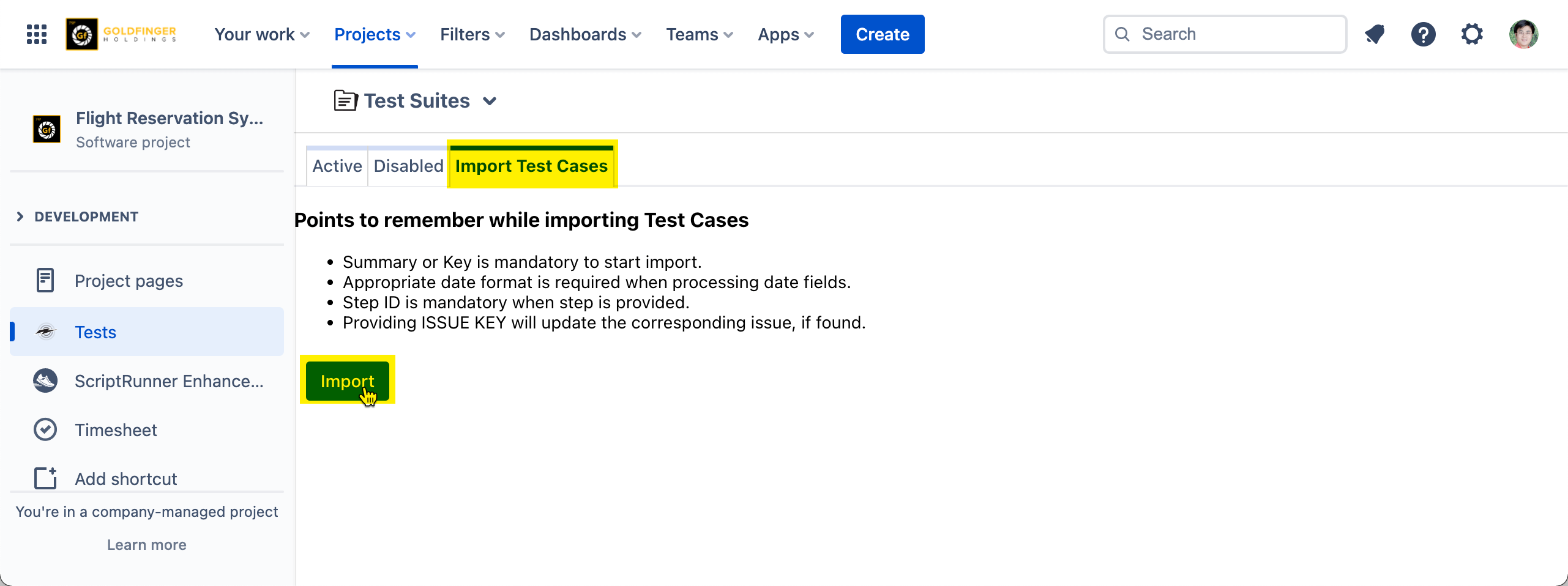Click the user profile avatar
This screenshot has height=586, width=1568.
pos(1523,34)
